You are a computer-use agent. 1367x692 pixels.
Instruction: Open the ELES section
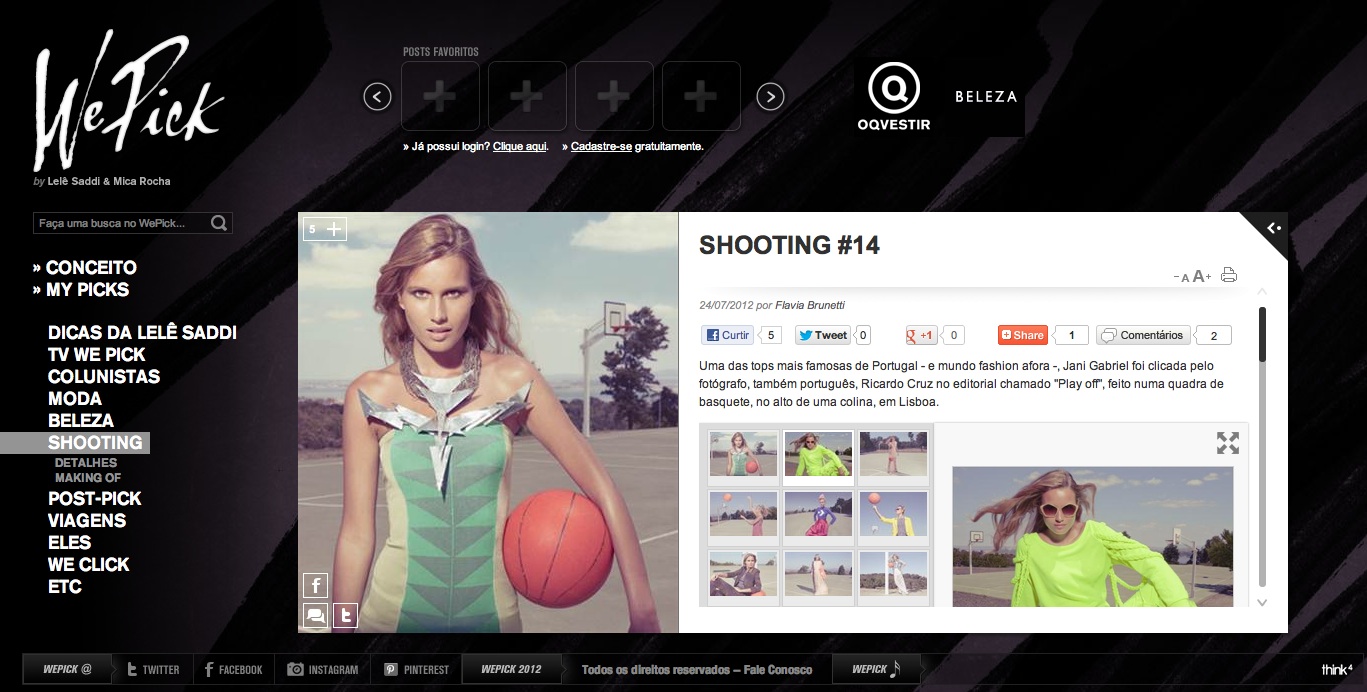70,543
